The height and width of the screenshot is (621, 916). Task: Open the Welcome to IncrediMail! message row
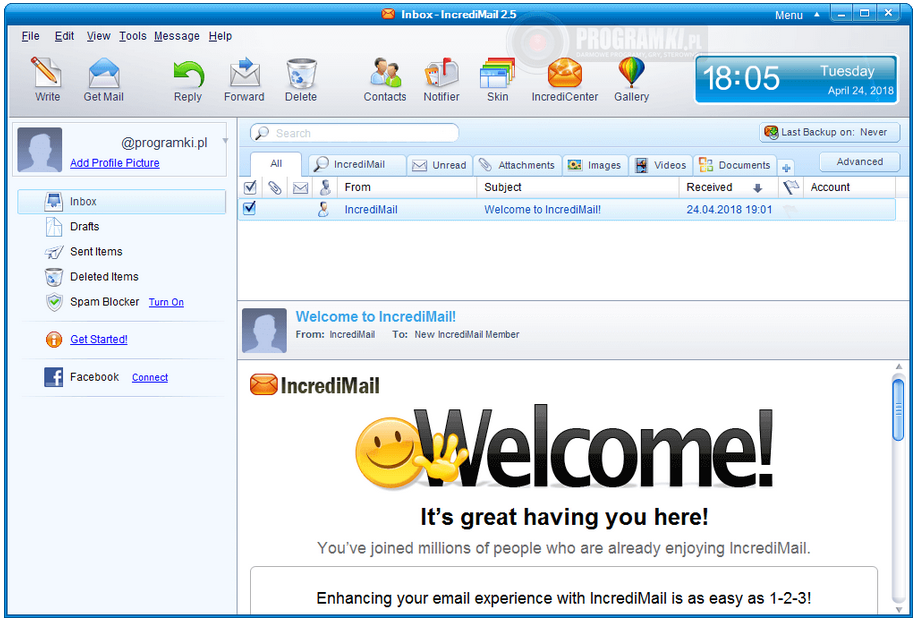567,210
